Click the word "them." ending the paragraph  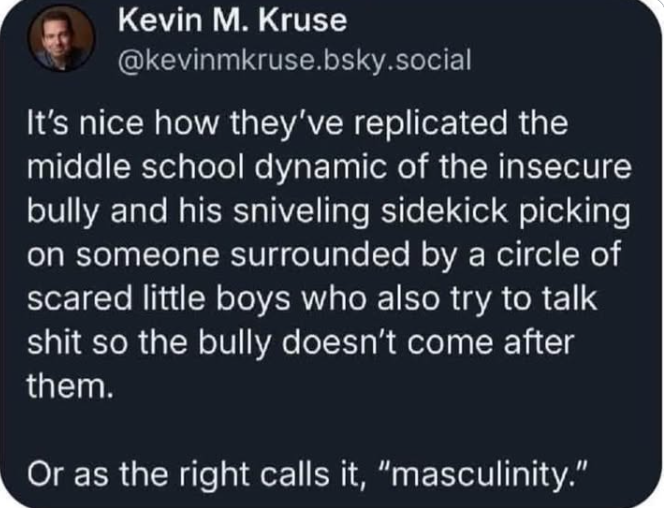coord(70,387)
